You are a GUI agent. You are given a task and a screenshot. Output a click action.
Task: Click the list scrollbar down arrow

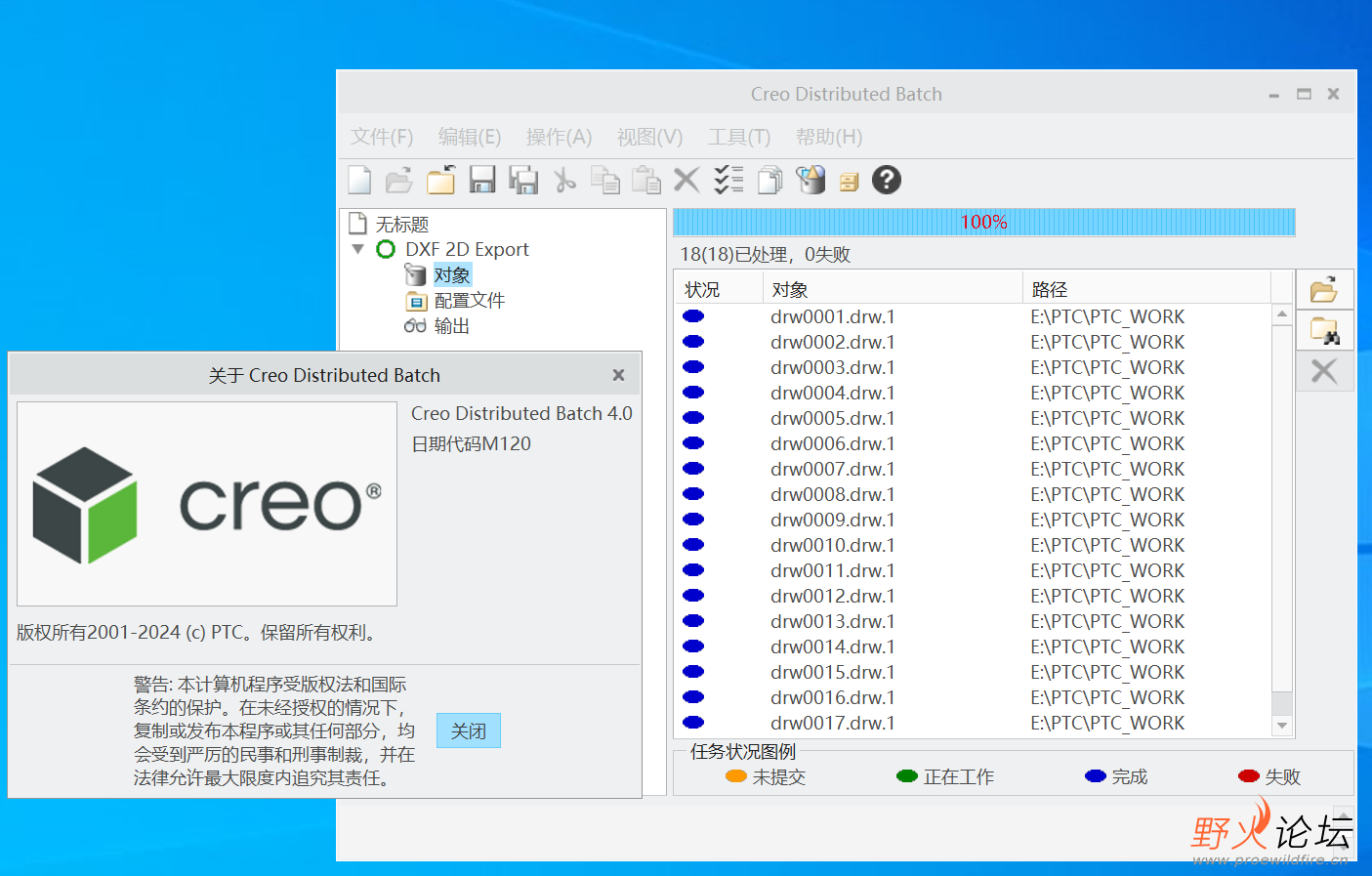(1282, 726)
